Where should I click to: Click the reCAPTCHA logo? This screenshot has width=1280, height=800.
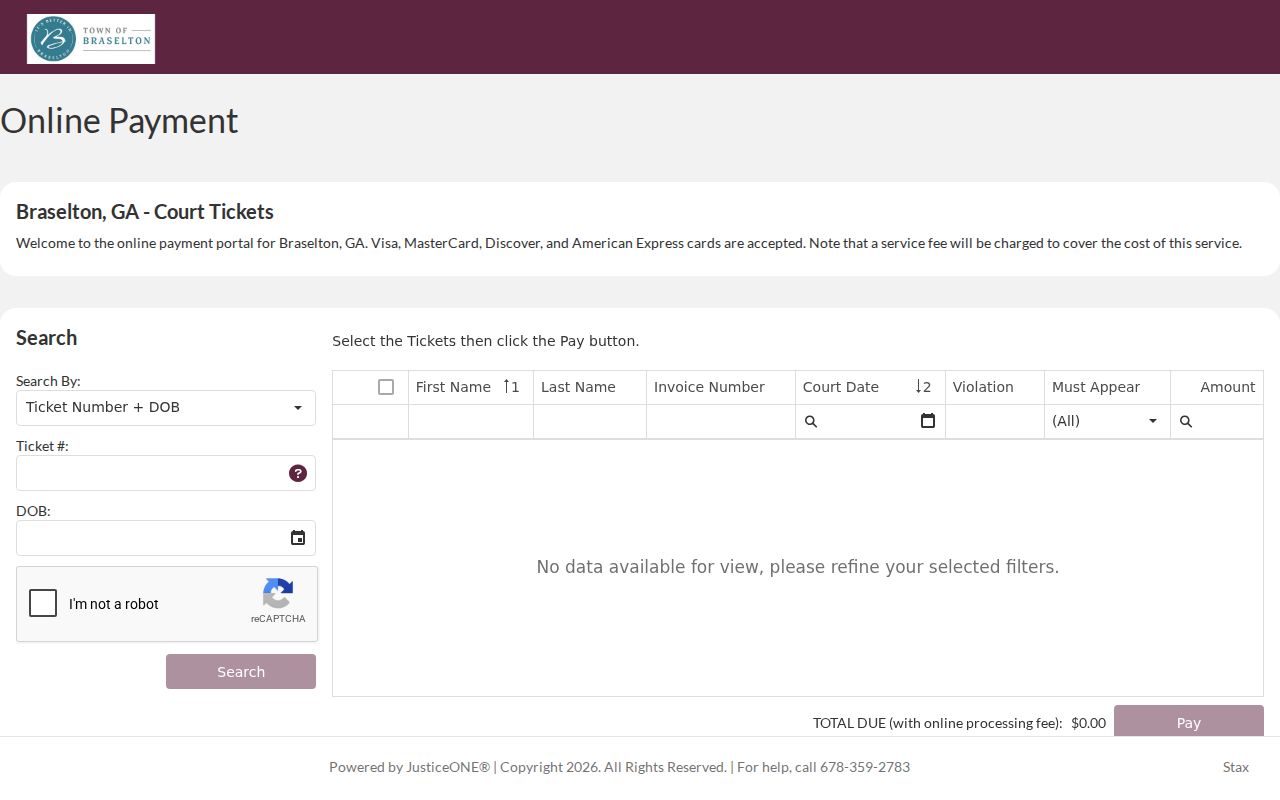tap(278, 594)
